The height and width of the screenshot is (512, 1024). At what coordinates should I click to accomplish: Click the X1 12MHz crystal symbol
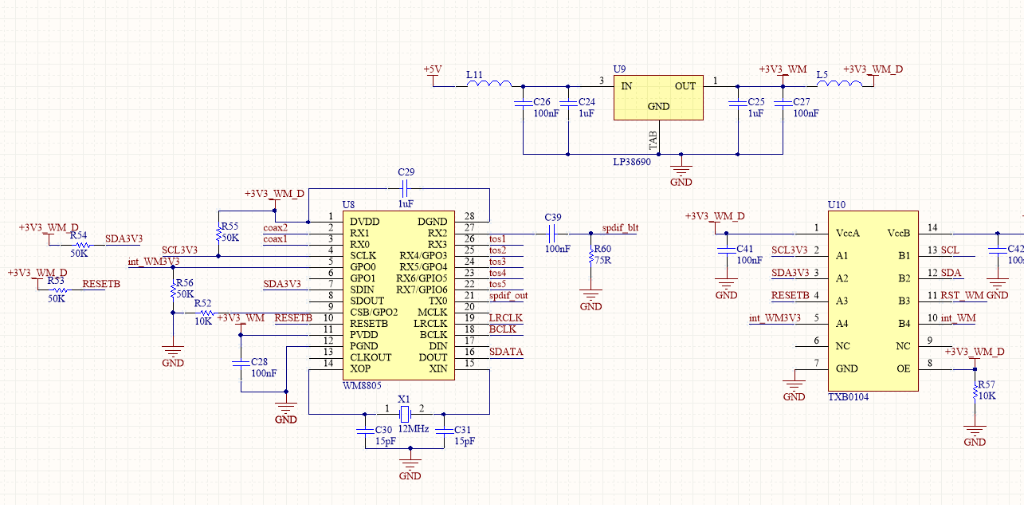pos(404,412)
